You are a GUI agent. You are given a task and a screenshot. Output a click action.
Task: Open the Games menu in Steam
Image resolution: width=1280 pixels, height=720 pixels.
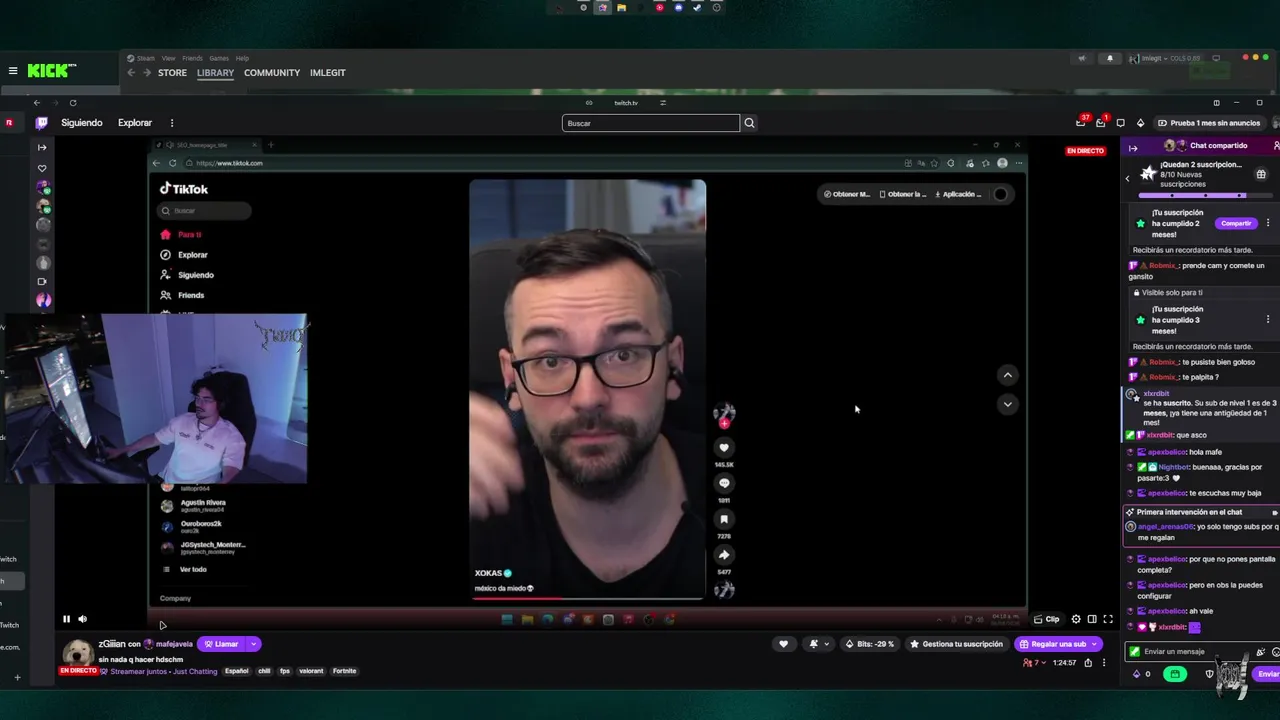click(x=219, y=58)
